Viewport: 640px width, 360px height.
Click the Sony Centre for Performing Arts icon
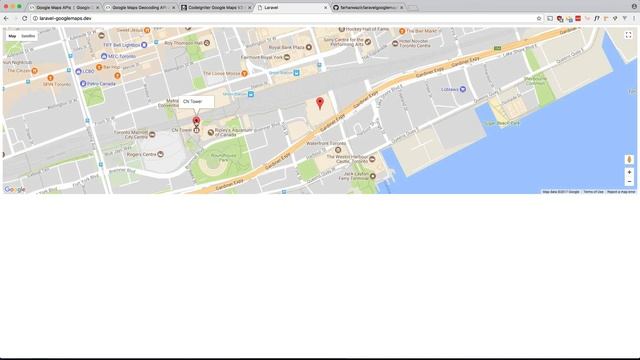(368, 42)
